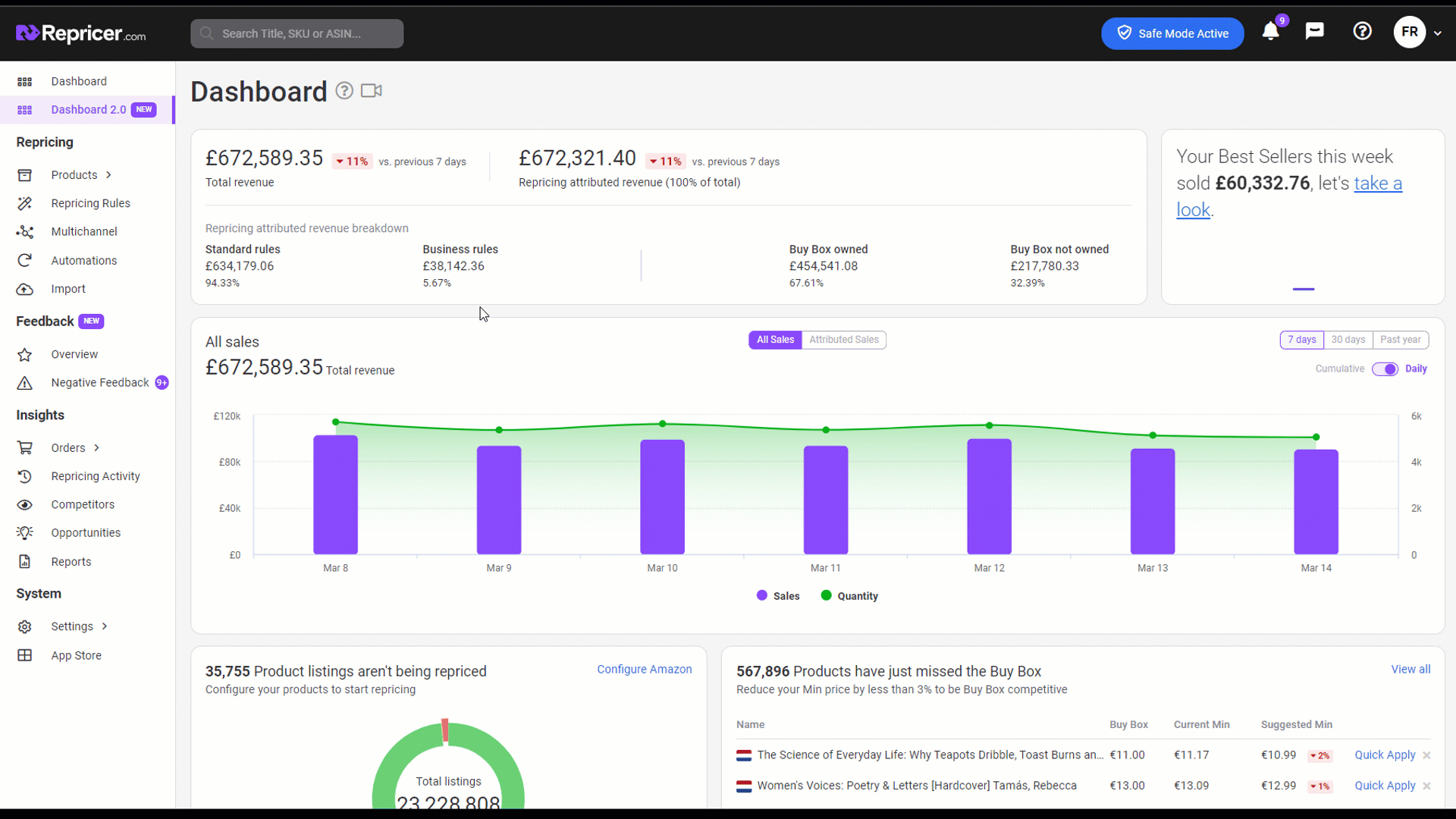Expand the account menu chevron
Image resolution: width=1456 pixels, height=819 pixels.
click(x=1438, y=33)
